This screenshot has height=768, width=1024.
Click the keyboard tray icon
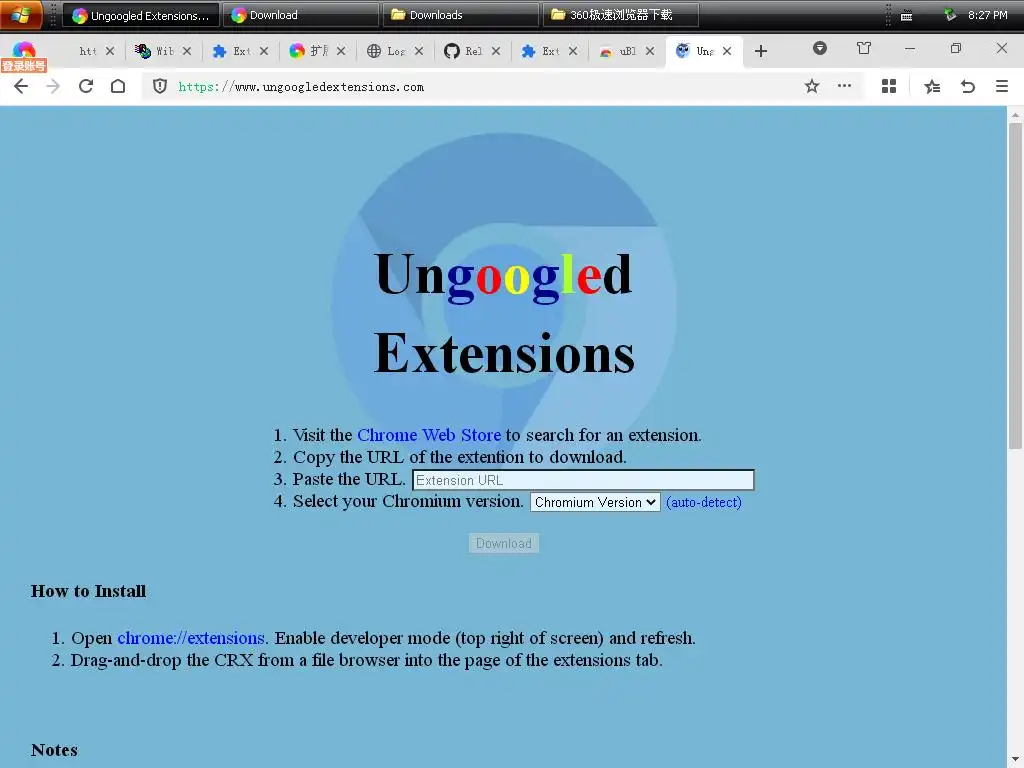coord(906,16)
